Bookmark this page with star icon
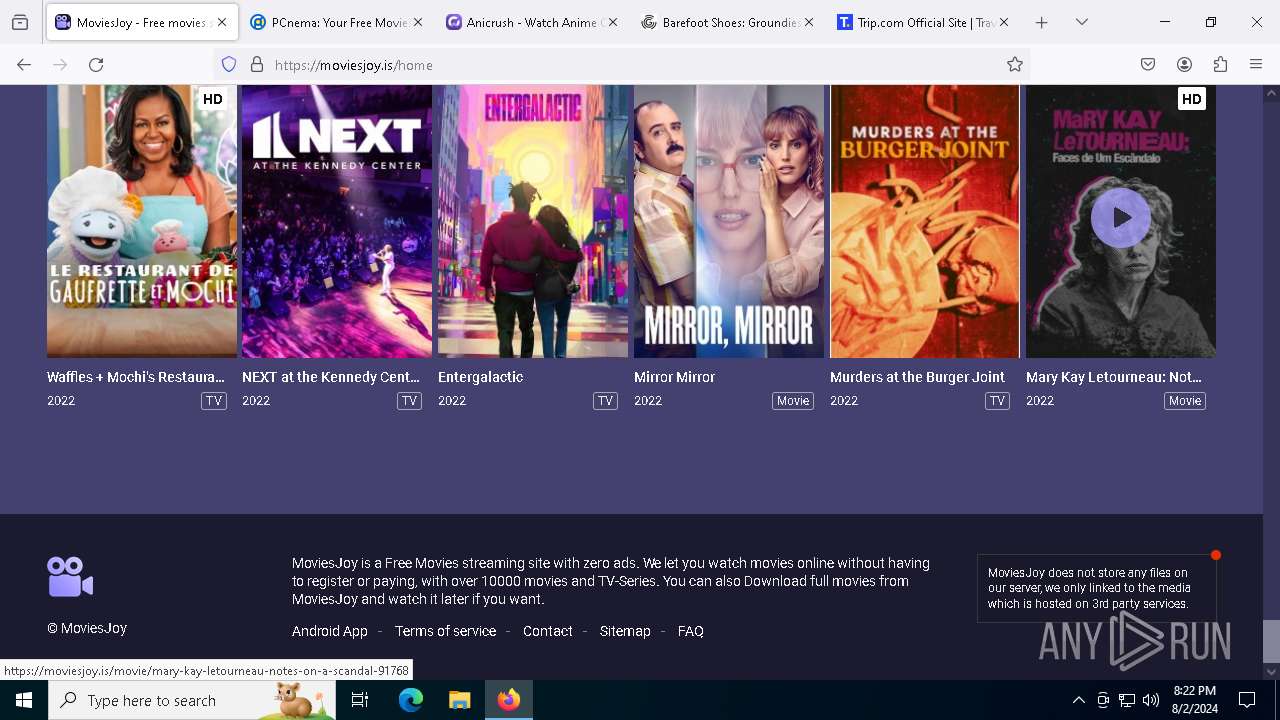 pyautogui.click(x=1015, y=64)
